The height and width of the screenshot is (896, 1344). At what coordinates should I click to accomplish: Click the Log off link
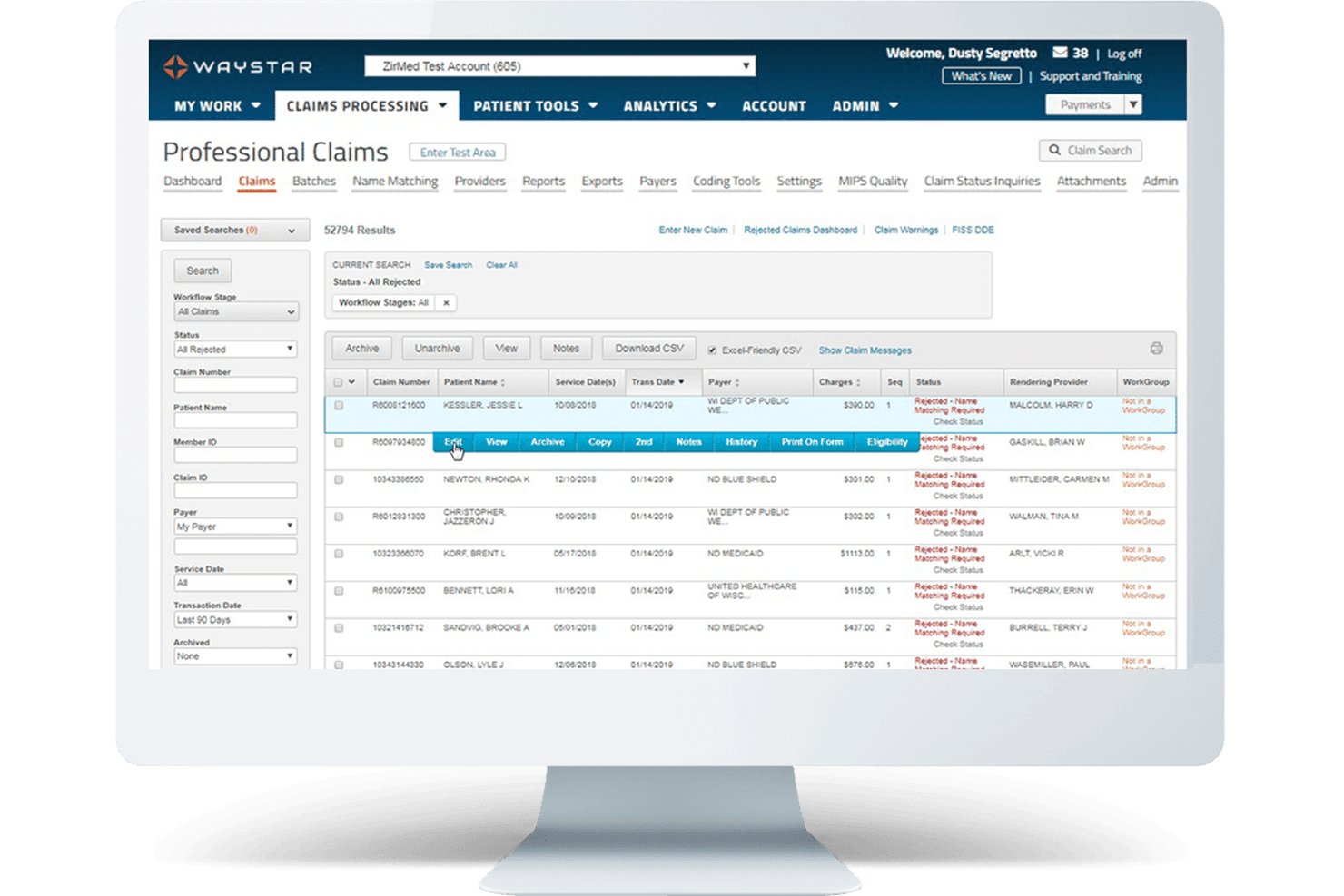(x=1124, y=54)
